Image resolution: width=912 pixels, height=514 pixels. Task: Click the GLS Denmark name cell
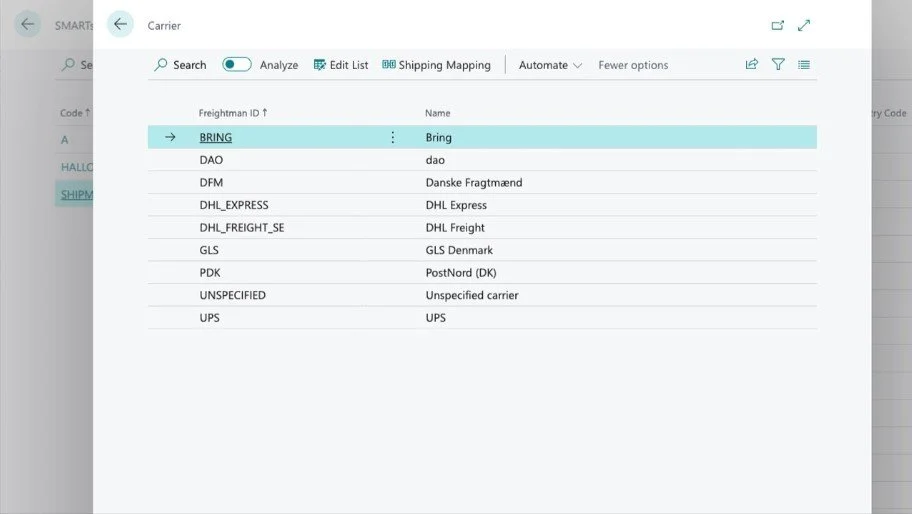459,250
